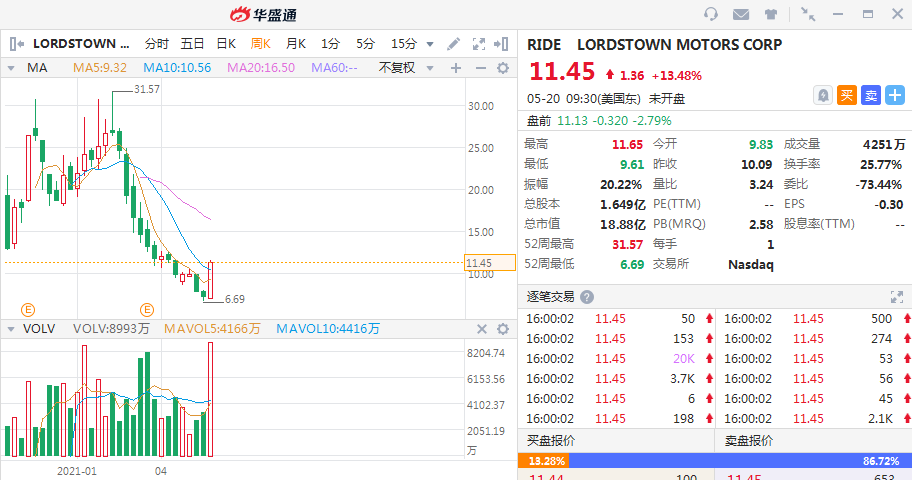This screenshot has height=480, width=912.
Task: Expand chart to fullscreen view
Action: pos(478,44)
